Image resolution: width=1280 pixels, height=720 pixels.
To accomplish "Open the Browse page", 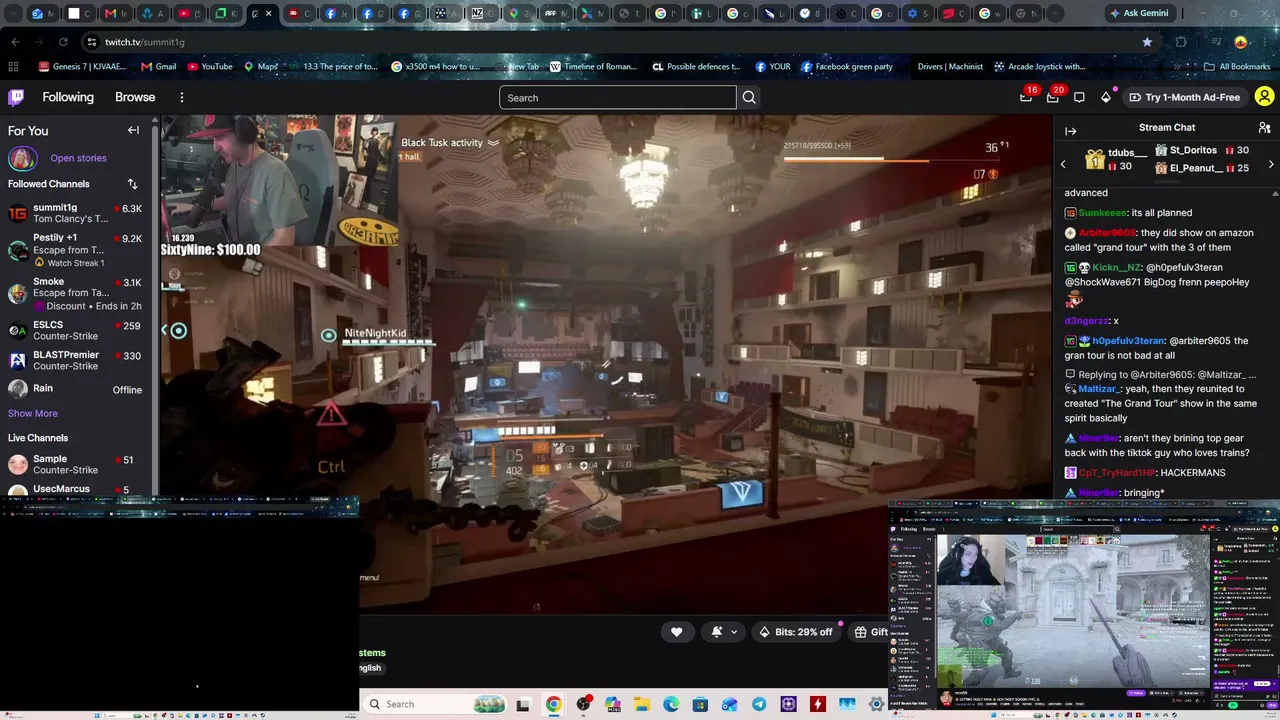I will 135,97.
